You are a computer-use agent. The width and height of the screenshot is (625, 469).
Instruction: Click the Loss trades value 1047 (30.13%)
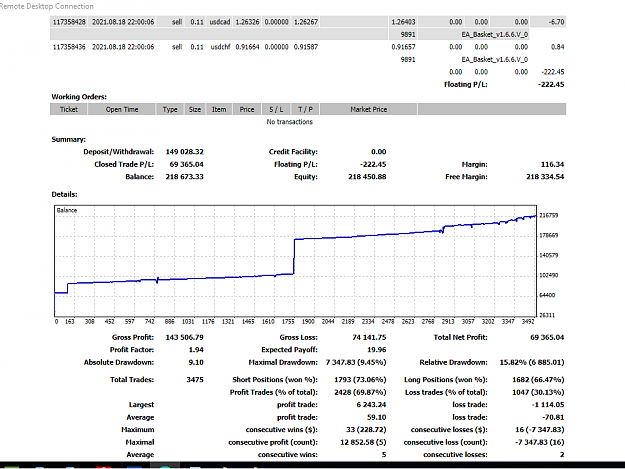(x=538, y=392)
